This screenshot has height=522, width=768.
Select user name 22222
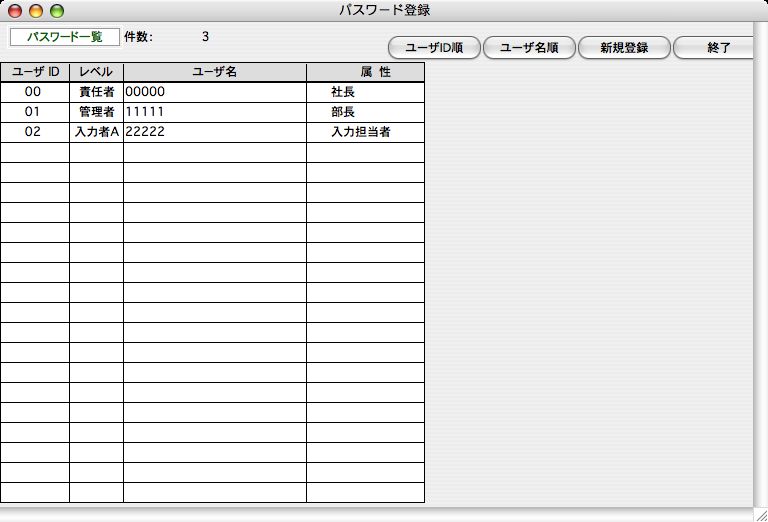tap(214, 132)
